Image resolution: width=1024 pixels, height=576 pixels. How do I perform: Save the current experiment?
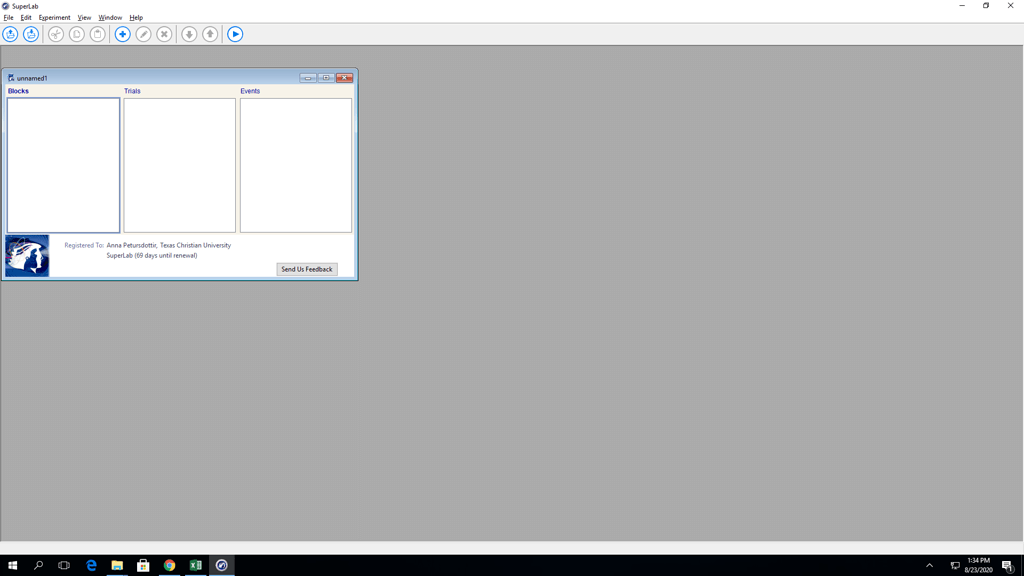click(x=30, y=34)
